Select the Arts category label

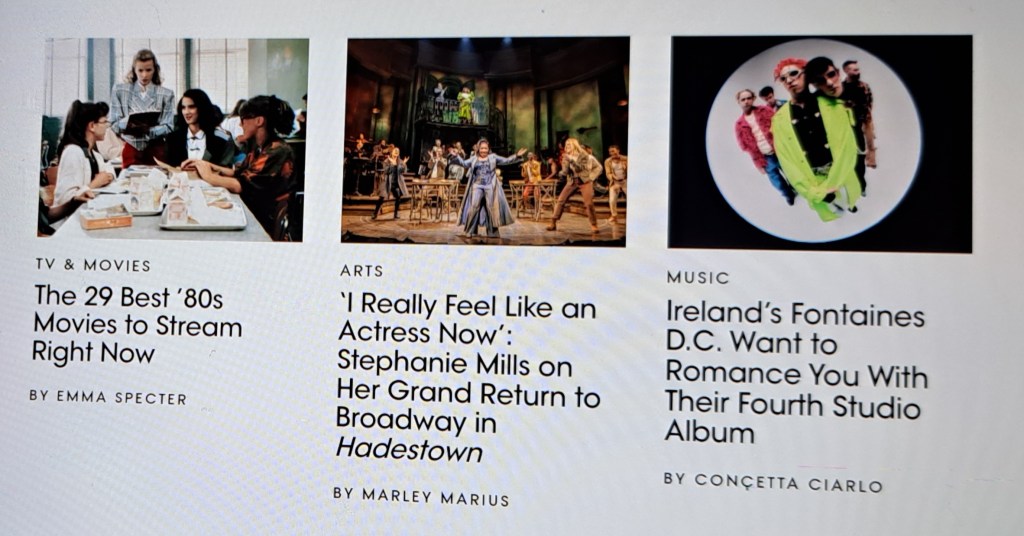361,271
